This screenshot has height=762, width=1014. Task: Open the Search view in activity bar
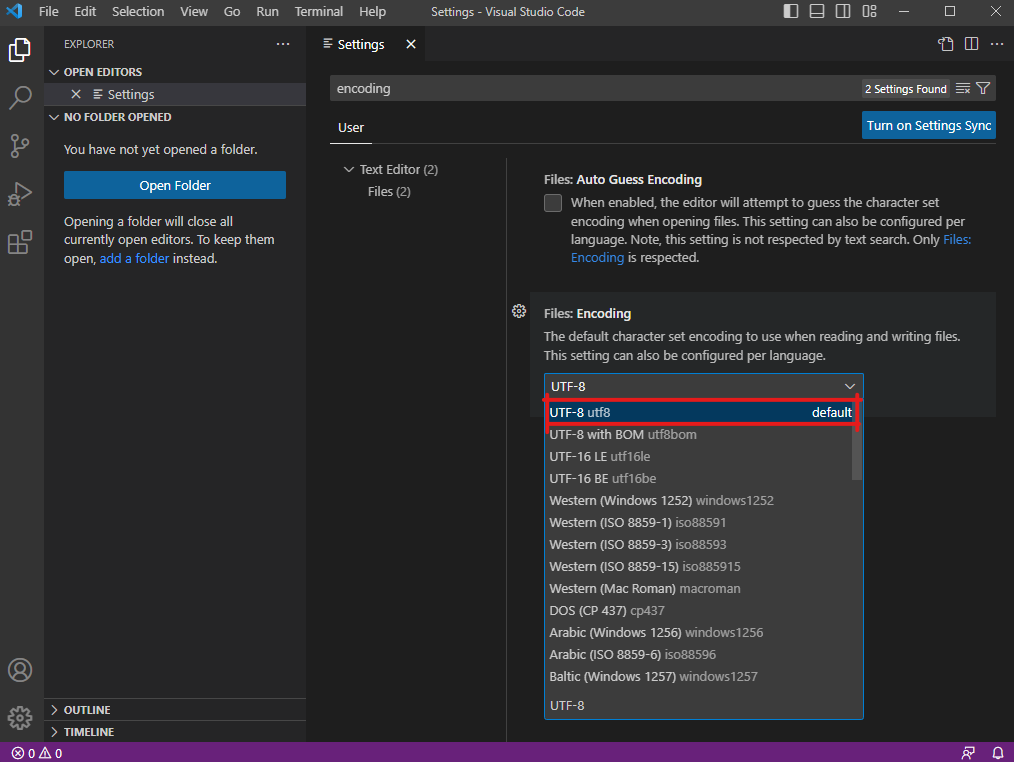(20, 97)
